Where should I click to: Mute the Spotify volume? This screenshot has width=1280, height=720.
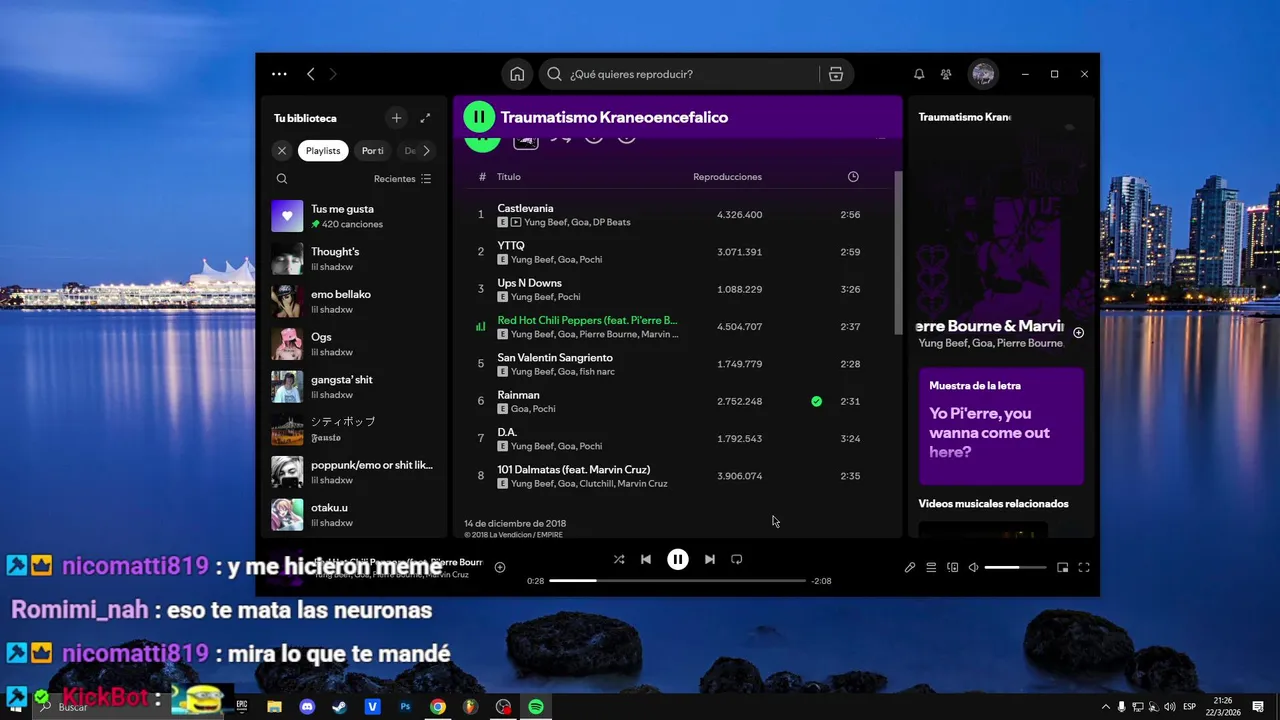[x=973, y=567]
